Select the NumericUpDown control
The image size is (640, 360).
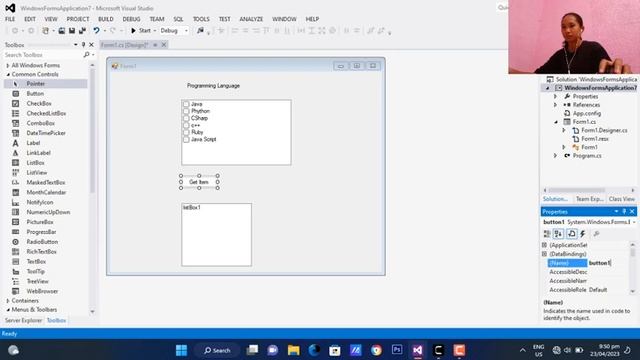[48, 212]
